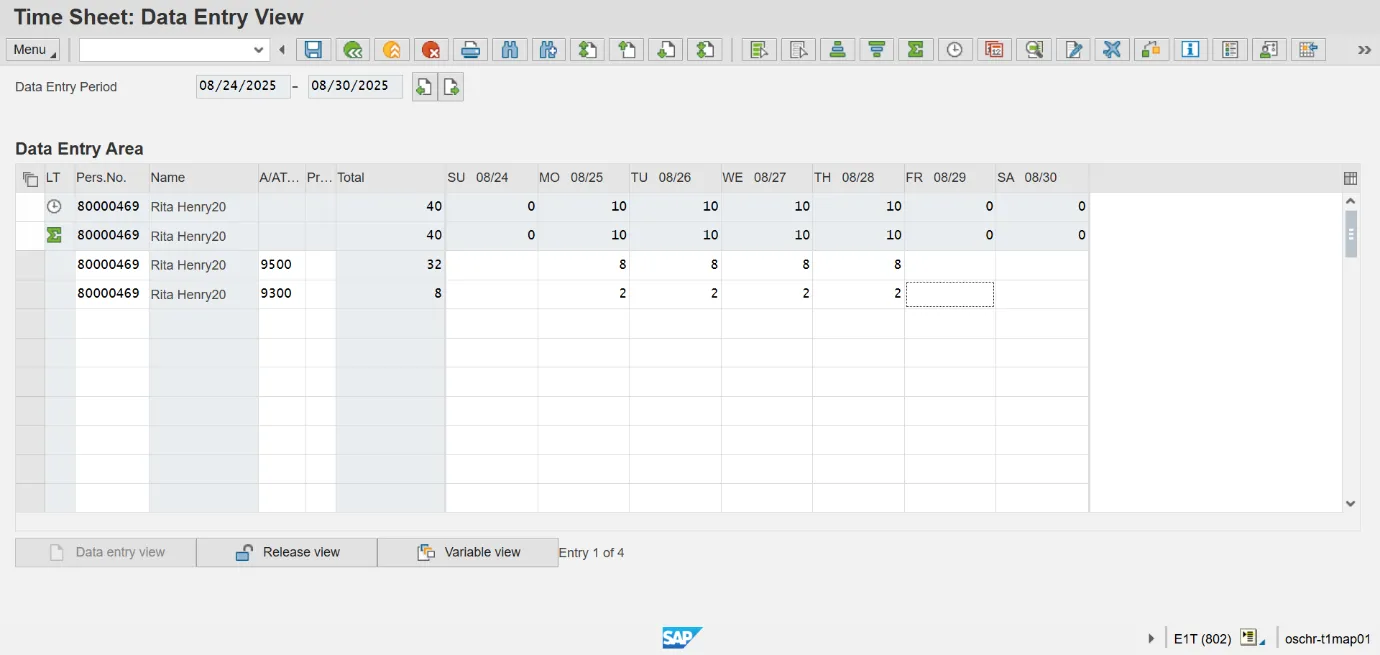Click the next period icon
This screenshot has height=655, width=1380.
(451, 87)
